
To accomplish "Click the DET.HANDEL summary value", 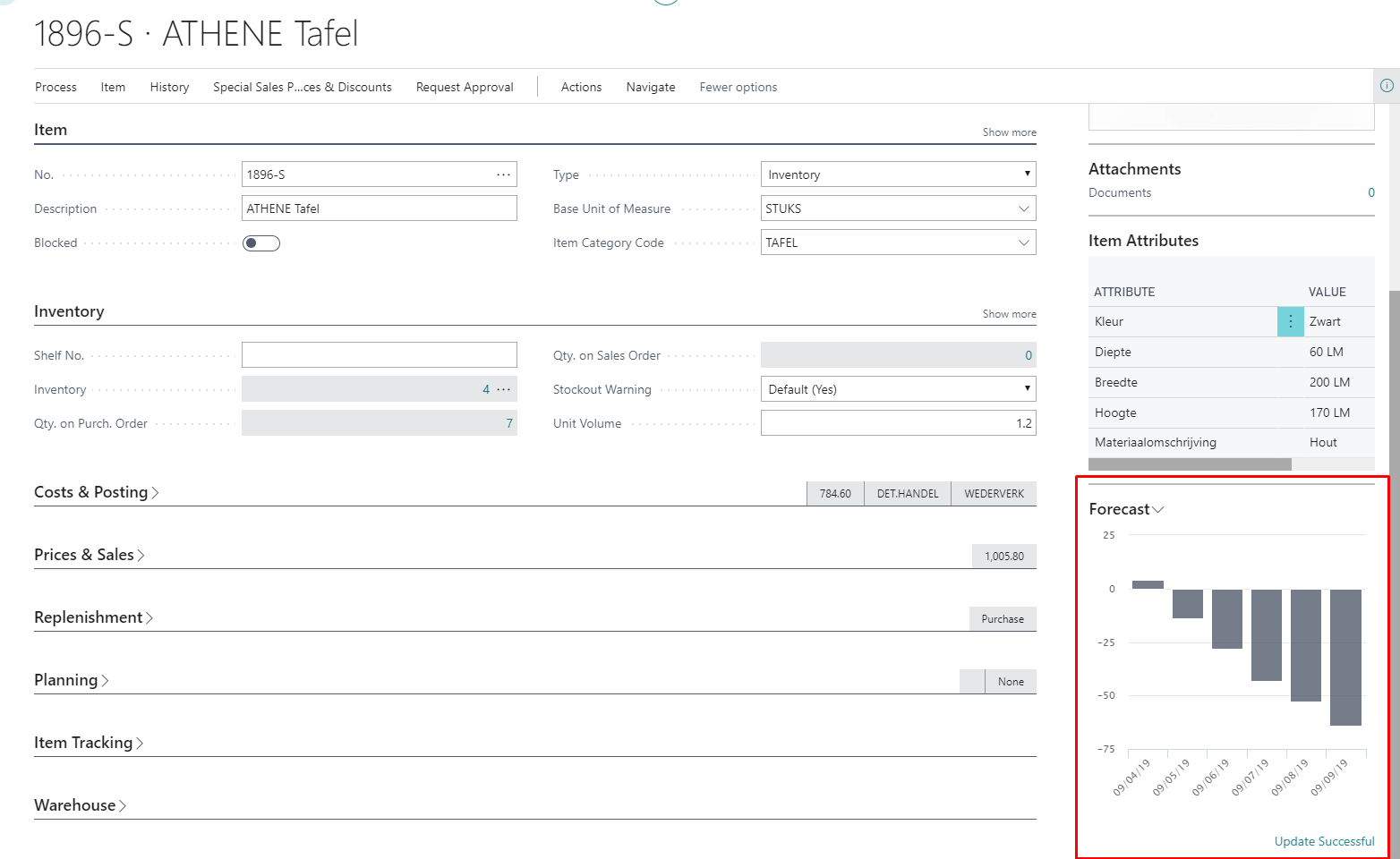I will 908,494.
